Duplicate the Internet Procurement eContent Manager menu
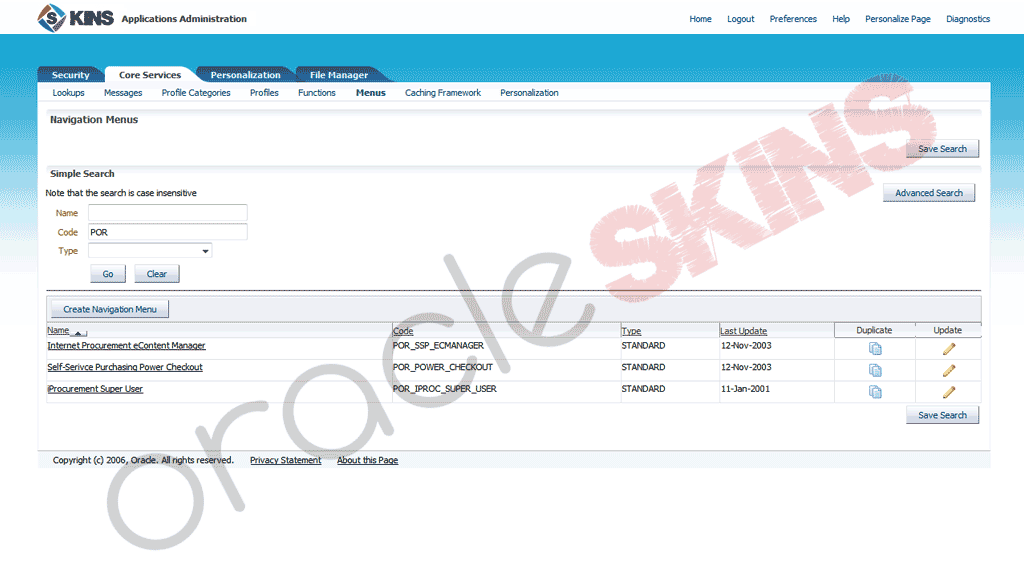The width and height of the screenshot is (1024, 580). pos(875,349)
